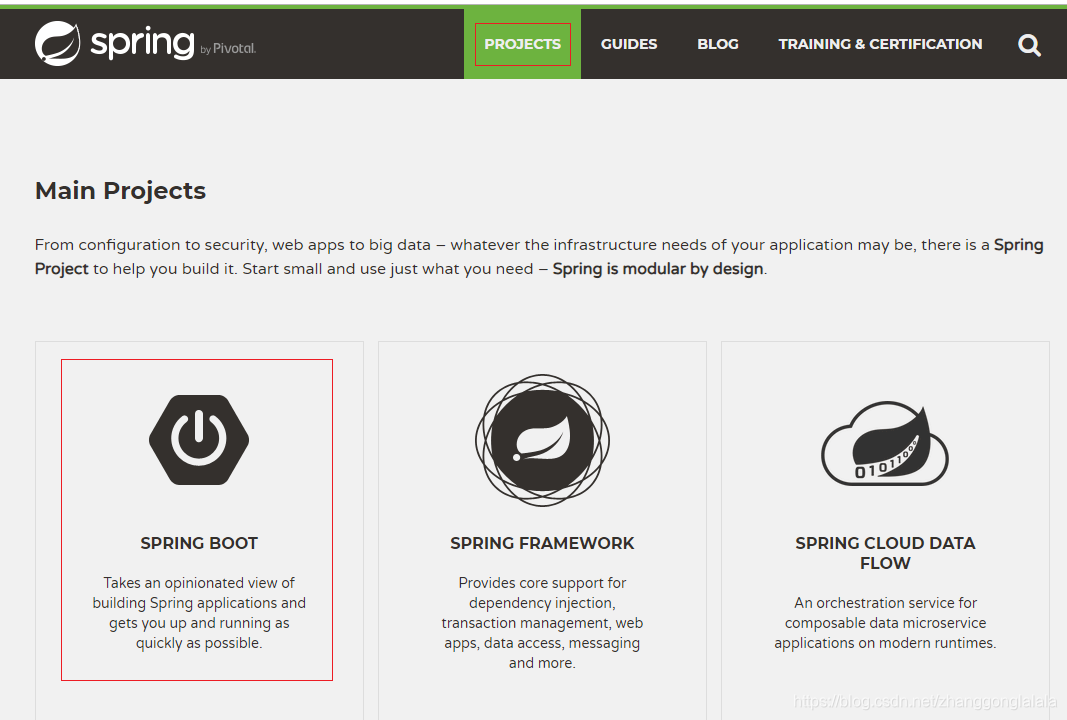Click the Spring Framework leaf orbit icon
This screenshot has height=720, width=1067.
[x=542, y=440]
